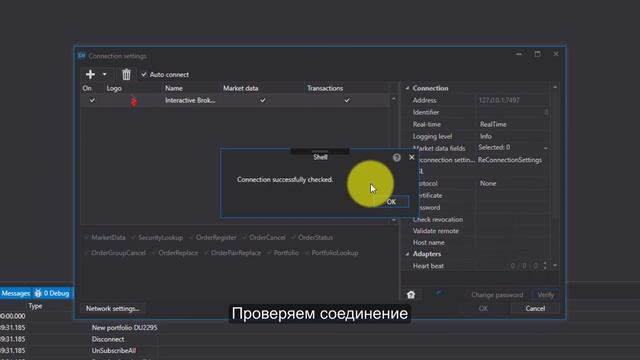Open help icon in Shell dialog
This screenshot has height=360, width=640.
click(397, 158)
